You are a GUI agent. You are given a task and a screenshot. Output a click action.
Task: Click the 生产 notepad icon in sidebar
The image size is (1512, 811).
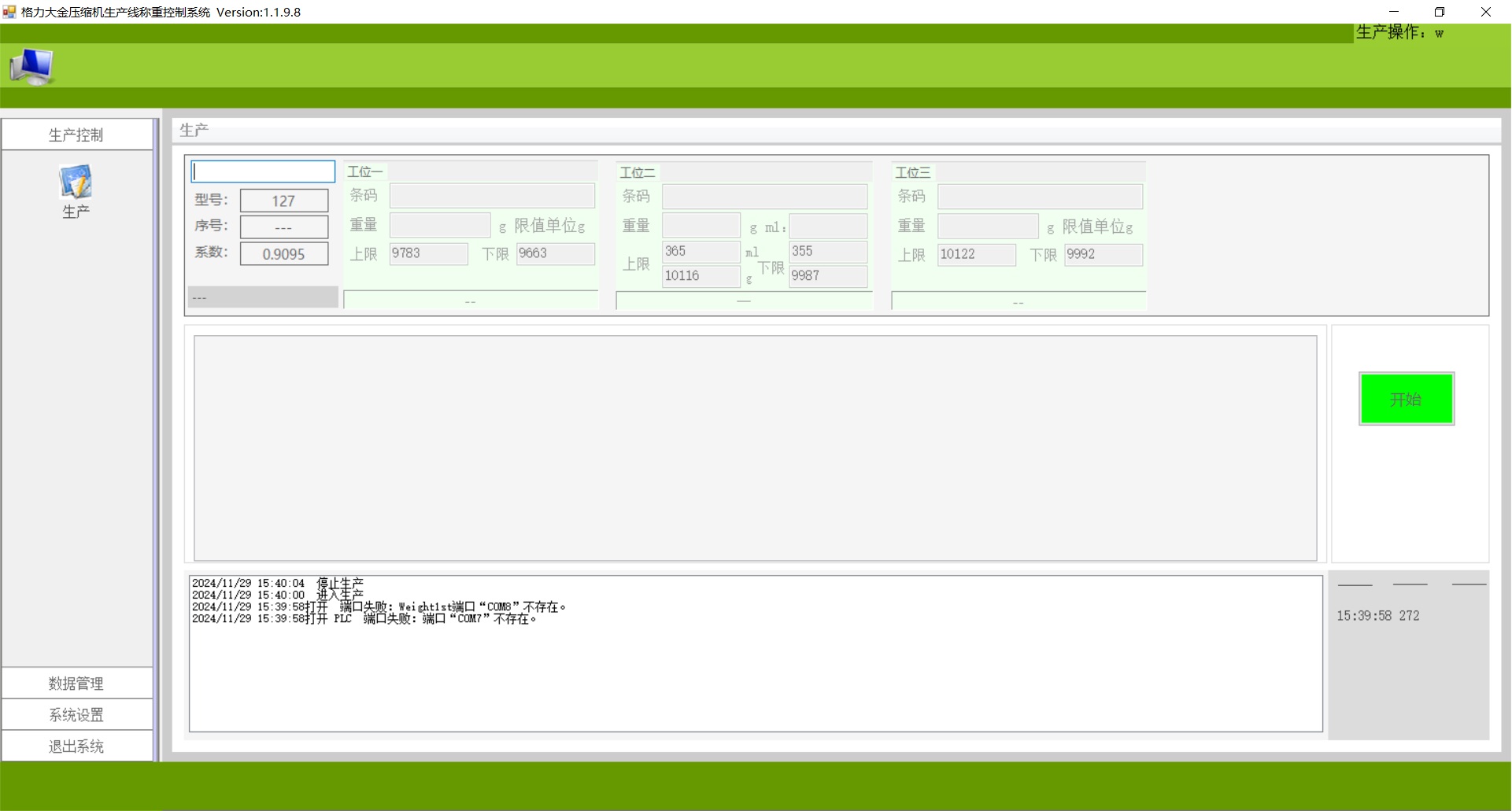pos(76,182)
